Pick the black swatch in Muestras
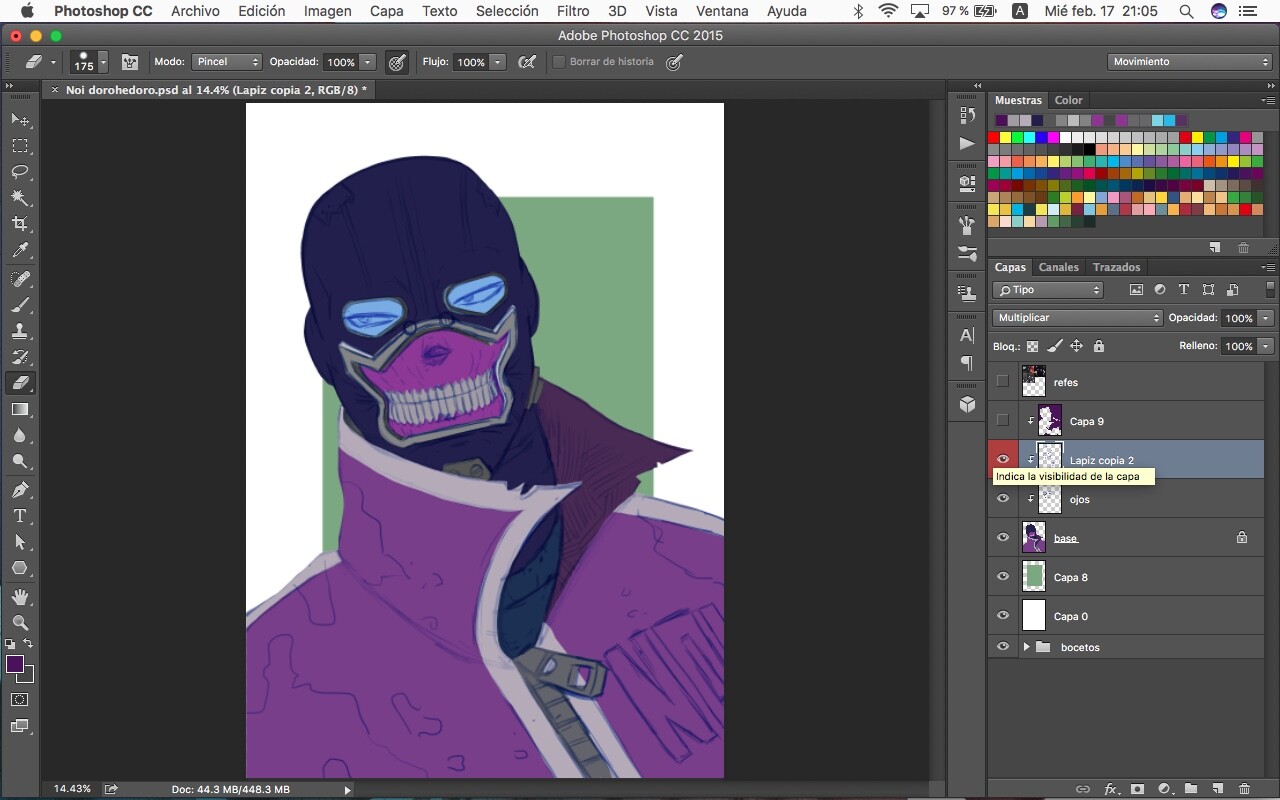Screen dimensions: 1280x800 click(x=1090, y=149)
